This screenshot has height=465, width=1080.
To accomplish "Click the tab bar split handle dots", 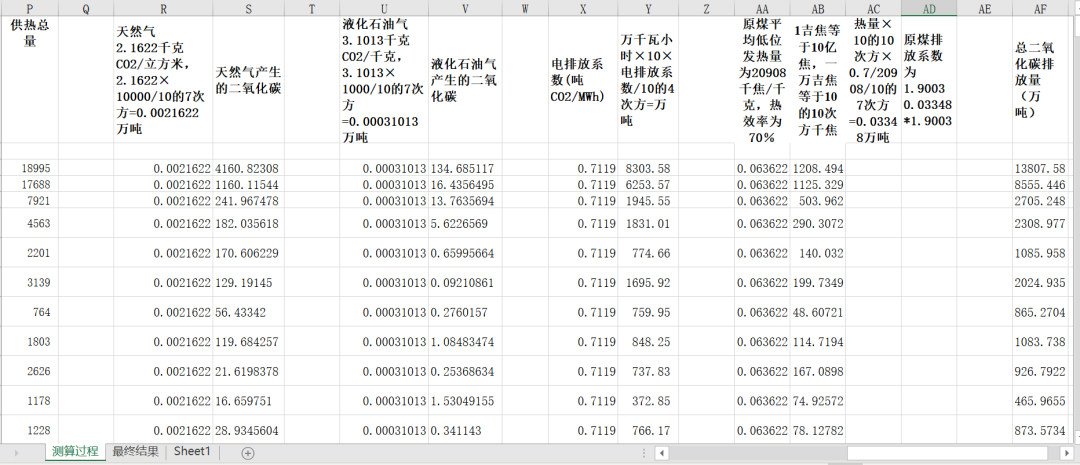I will click(x=643, y=453).
